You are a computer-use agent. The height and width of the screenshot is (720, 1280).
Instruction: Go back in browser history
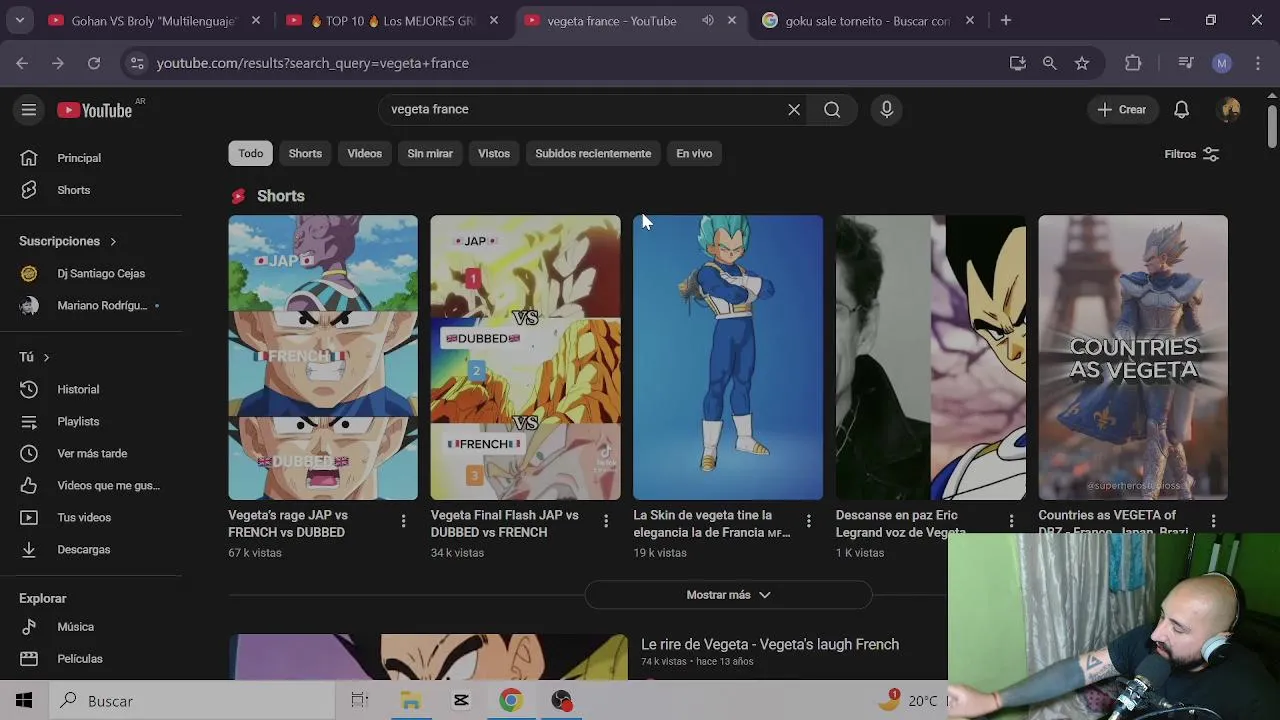[x=22, y=63]
